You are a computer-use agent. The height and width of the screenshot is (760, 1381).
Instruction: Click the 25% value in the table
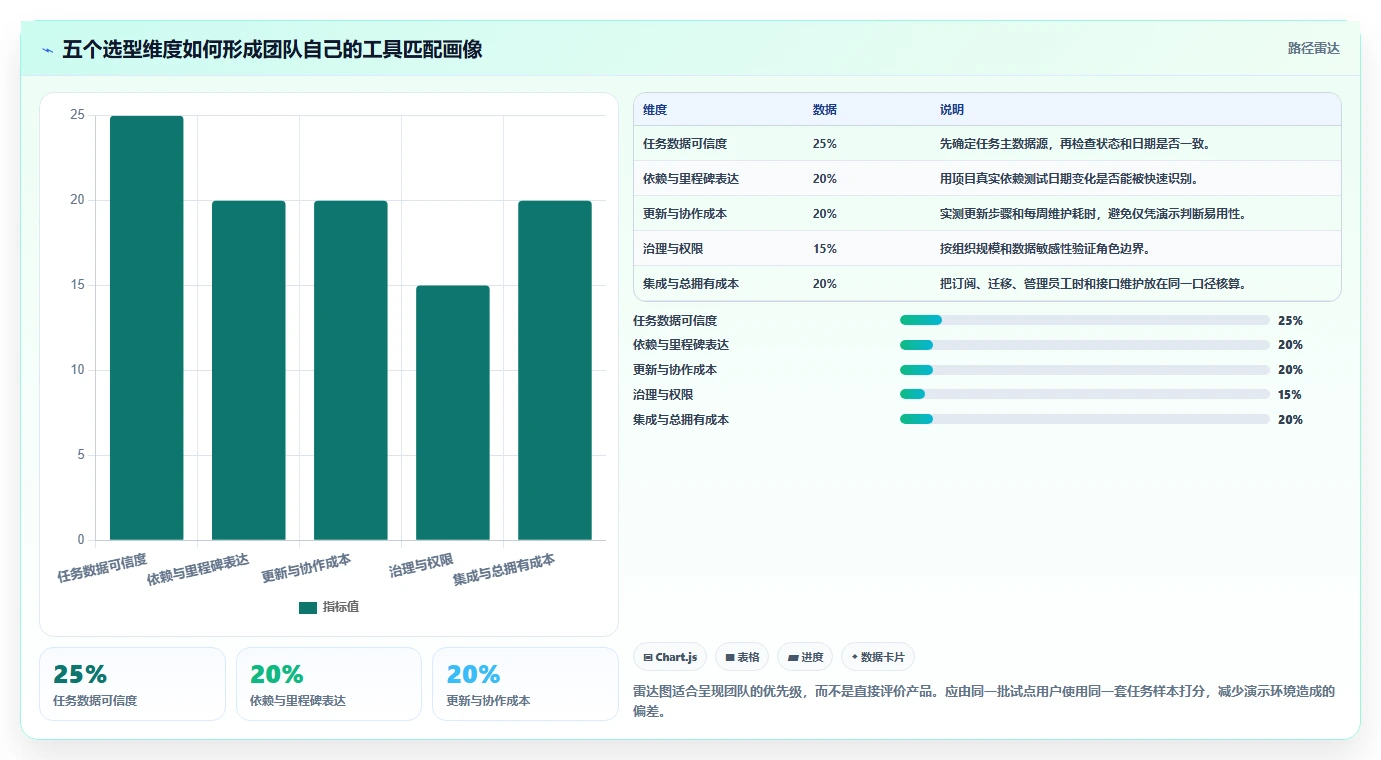pos(825,144)
